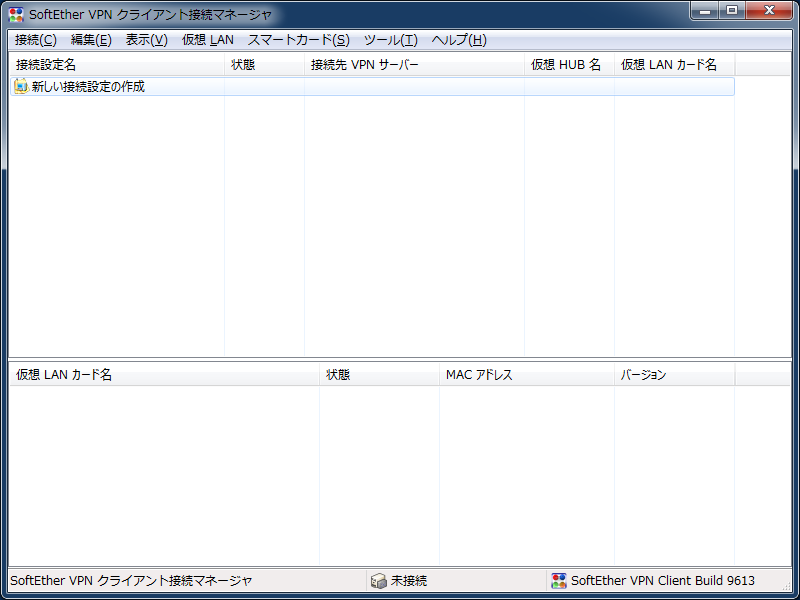The image size is (800, 600).
Task: Click status bar SoftEther VPN クライアント接続マネージャ text
Action: [131, 581]
